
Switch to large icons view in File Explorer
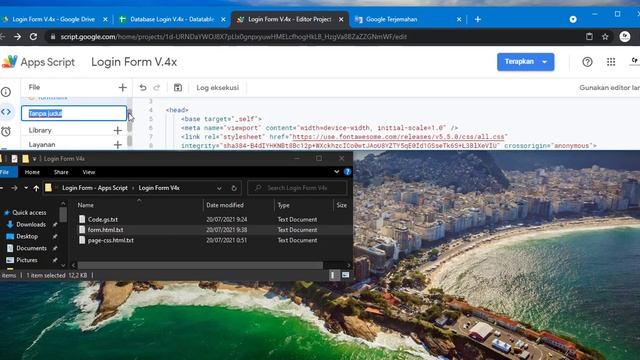point(345,275)
